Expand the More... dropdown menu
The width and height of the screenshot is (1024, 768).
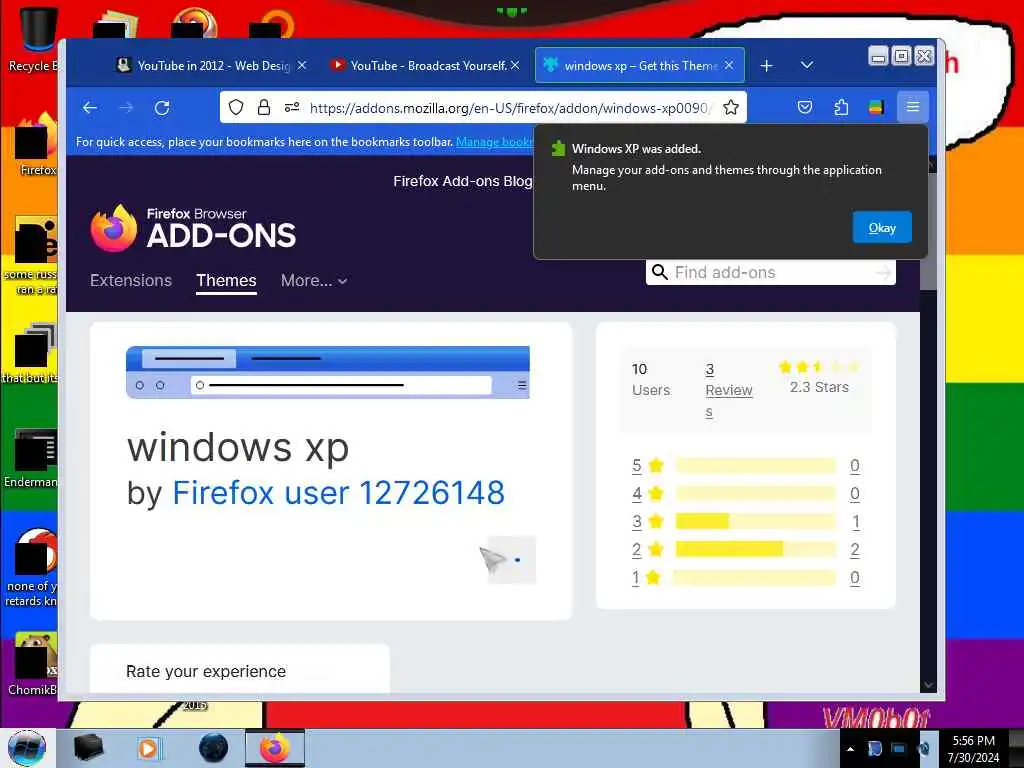[313, 281]
